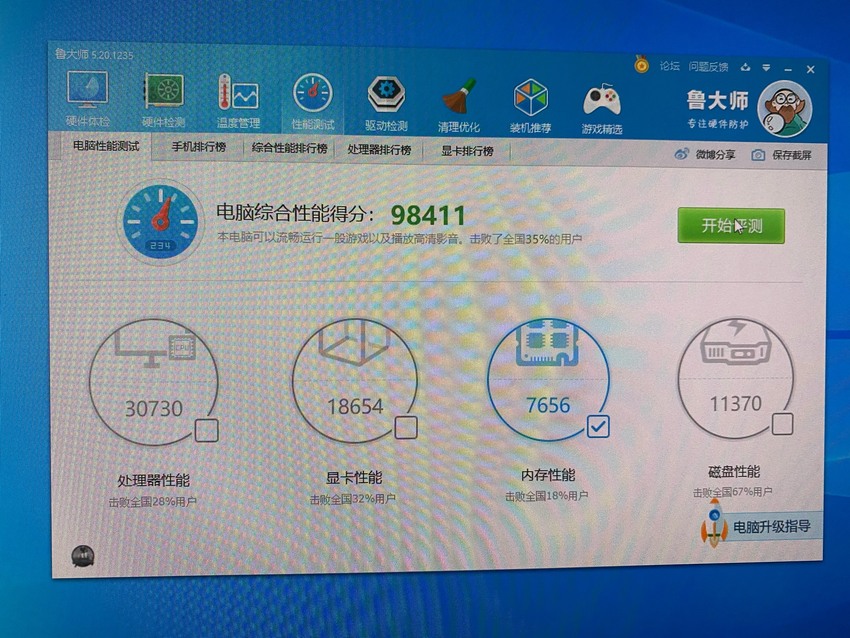Click the 鲁大师 mascot avatar

point(784,109)
